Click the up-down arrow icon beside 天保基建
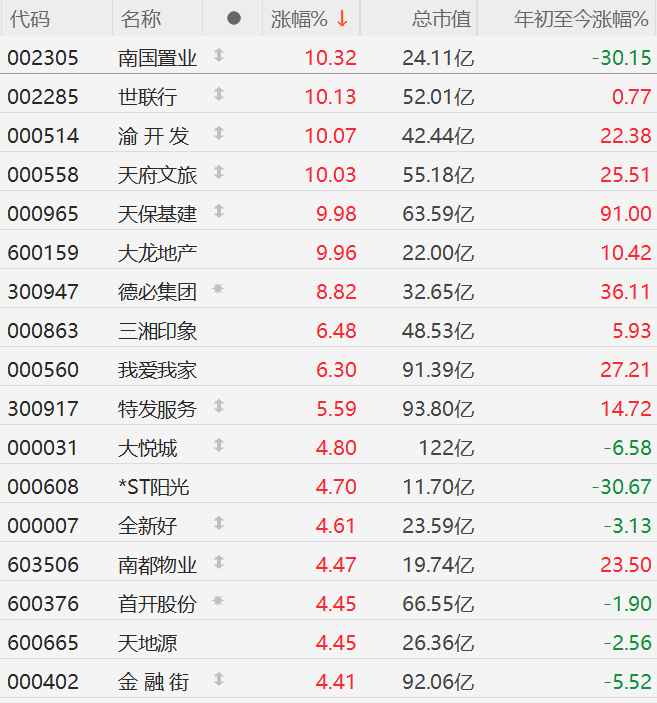657x703 pixels. tap(219, 212)
